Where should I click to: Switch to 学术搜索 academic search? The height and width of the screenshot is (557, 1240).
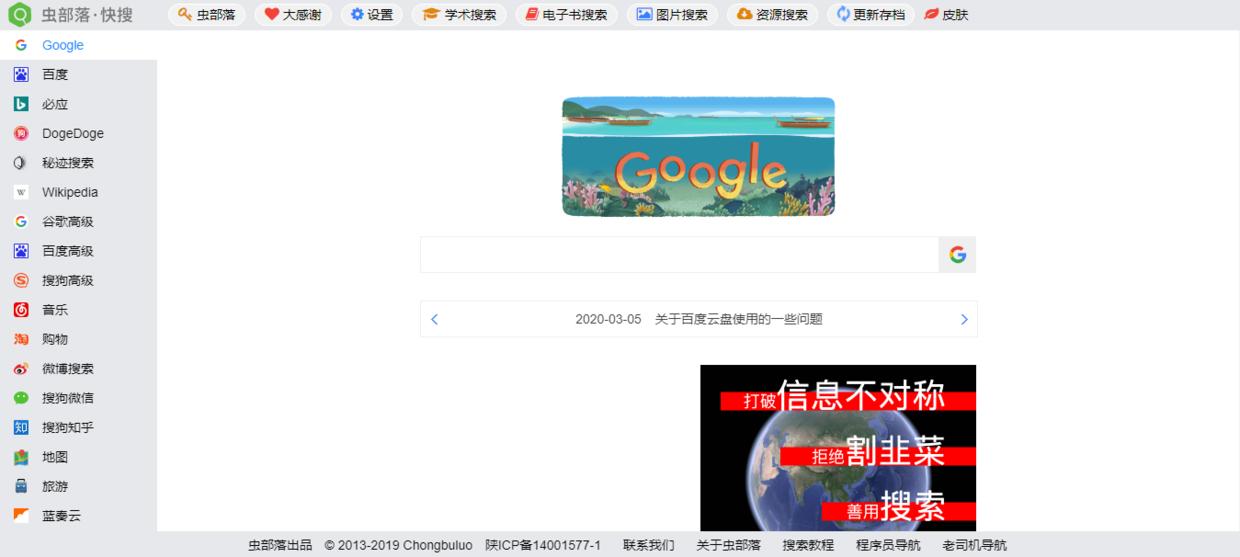coord(460,15)
